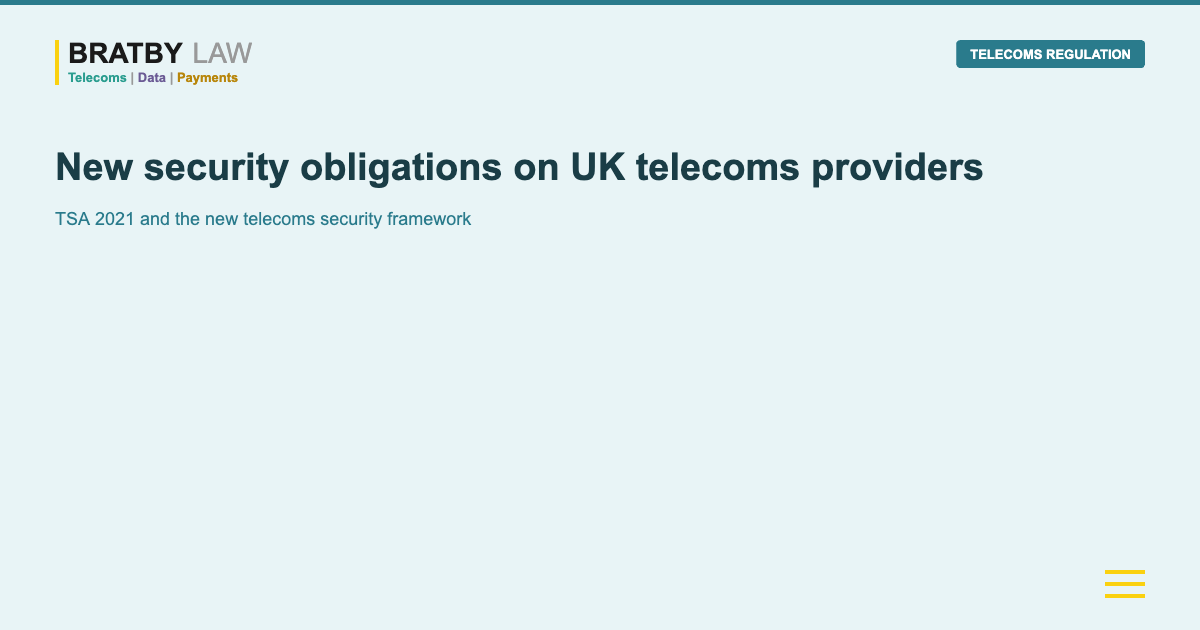Viewport: 1200px width, 630px height.
Task: Open the TELECOMS REGULATION category badge
Action: (1050, 54)
